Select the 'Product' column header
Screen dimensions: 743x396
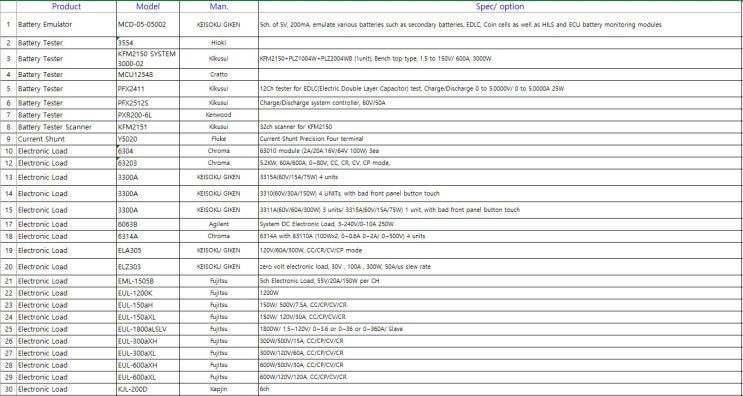click(66, 7)
